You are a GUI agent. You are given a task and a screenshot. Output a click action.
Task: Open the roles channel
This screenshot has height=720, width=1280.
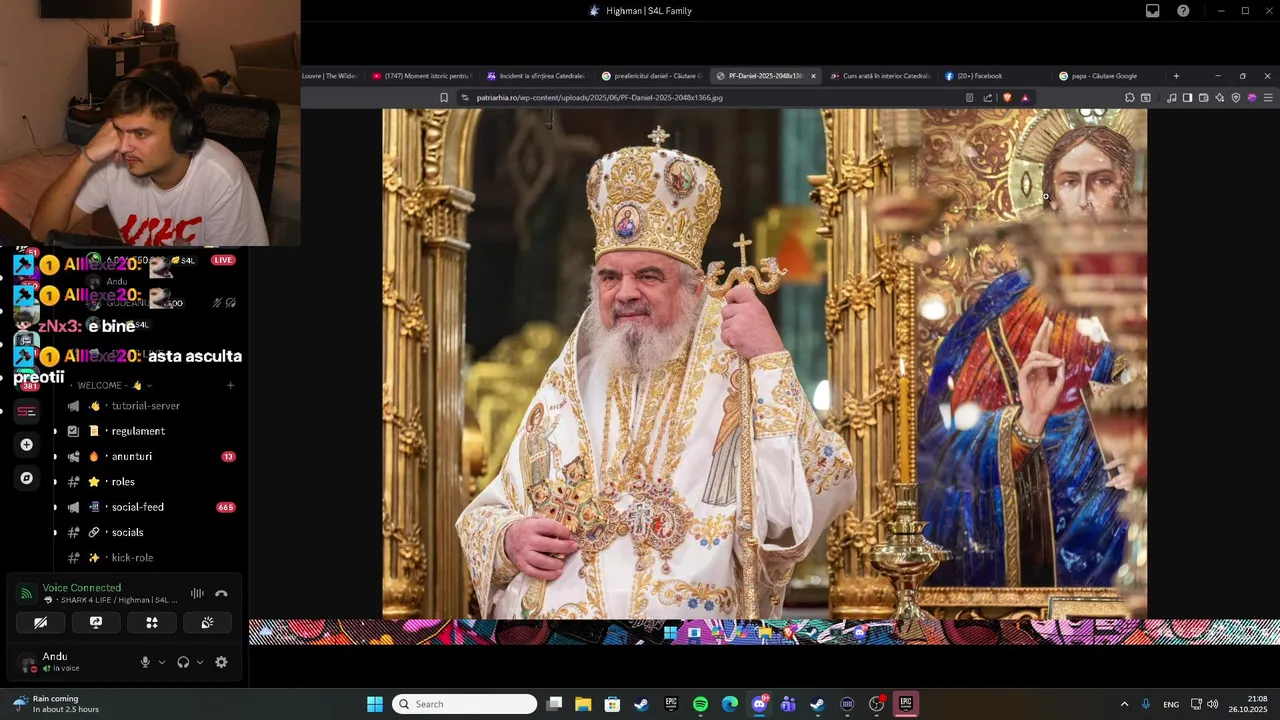pos(122,482)
